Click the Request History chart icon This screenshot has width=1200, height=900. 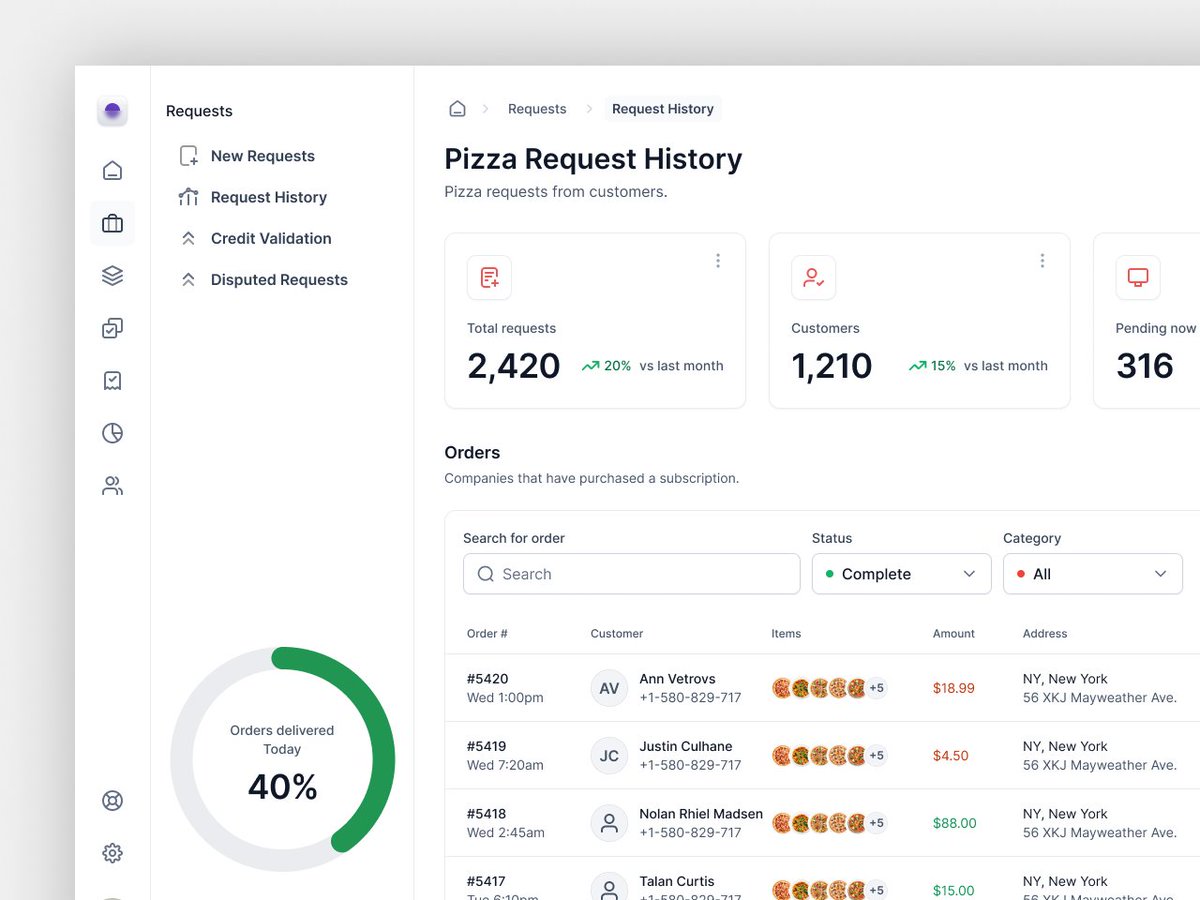[188, 197]
